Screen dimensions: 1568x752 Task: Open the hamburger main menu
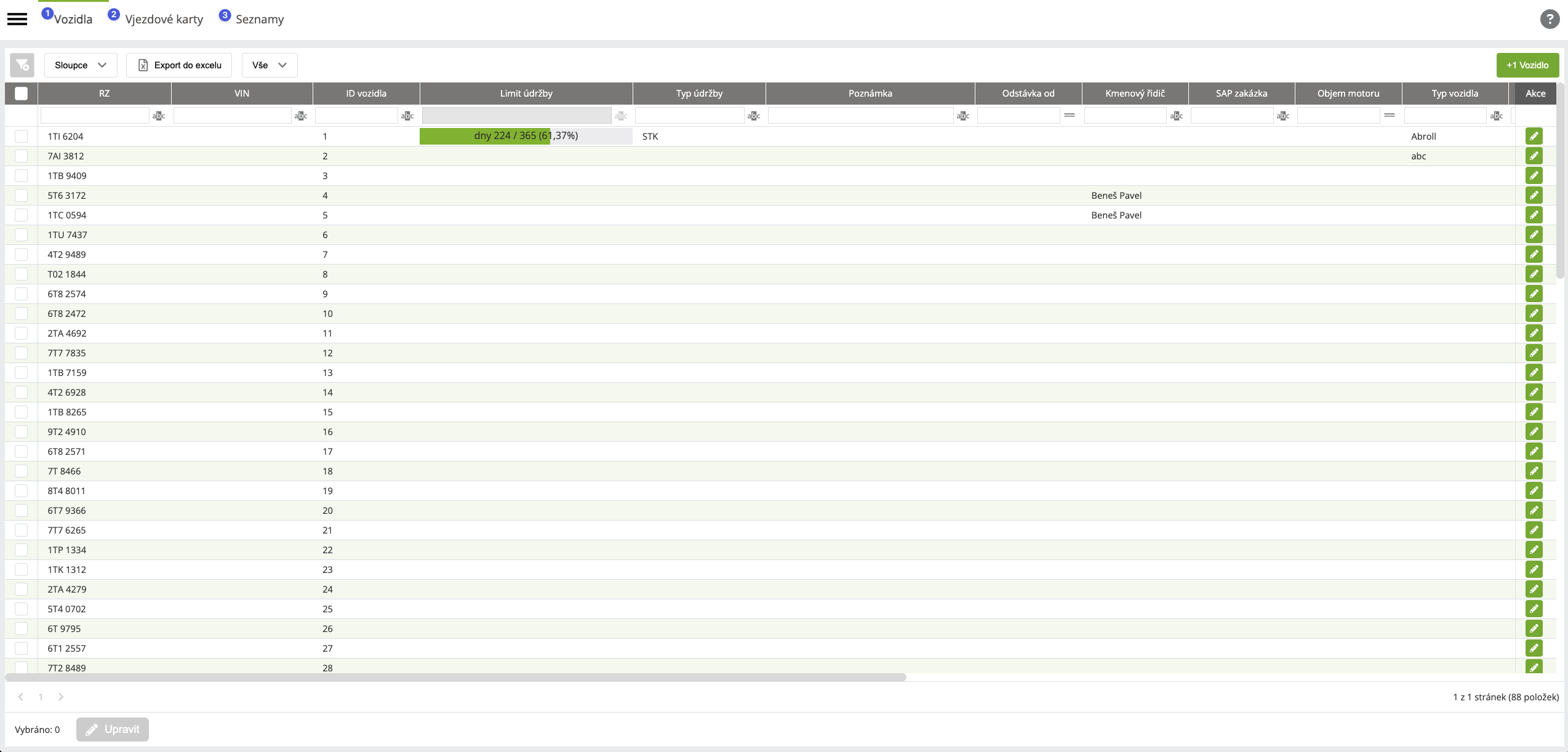click(17, 19)
